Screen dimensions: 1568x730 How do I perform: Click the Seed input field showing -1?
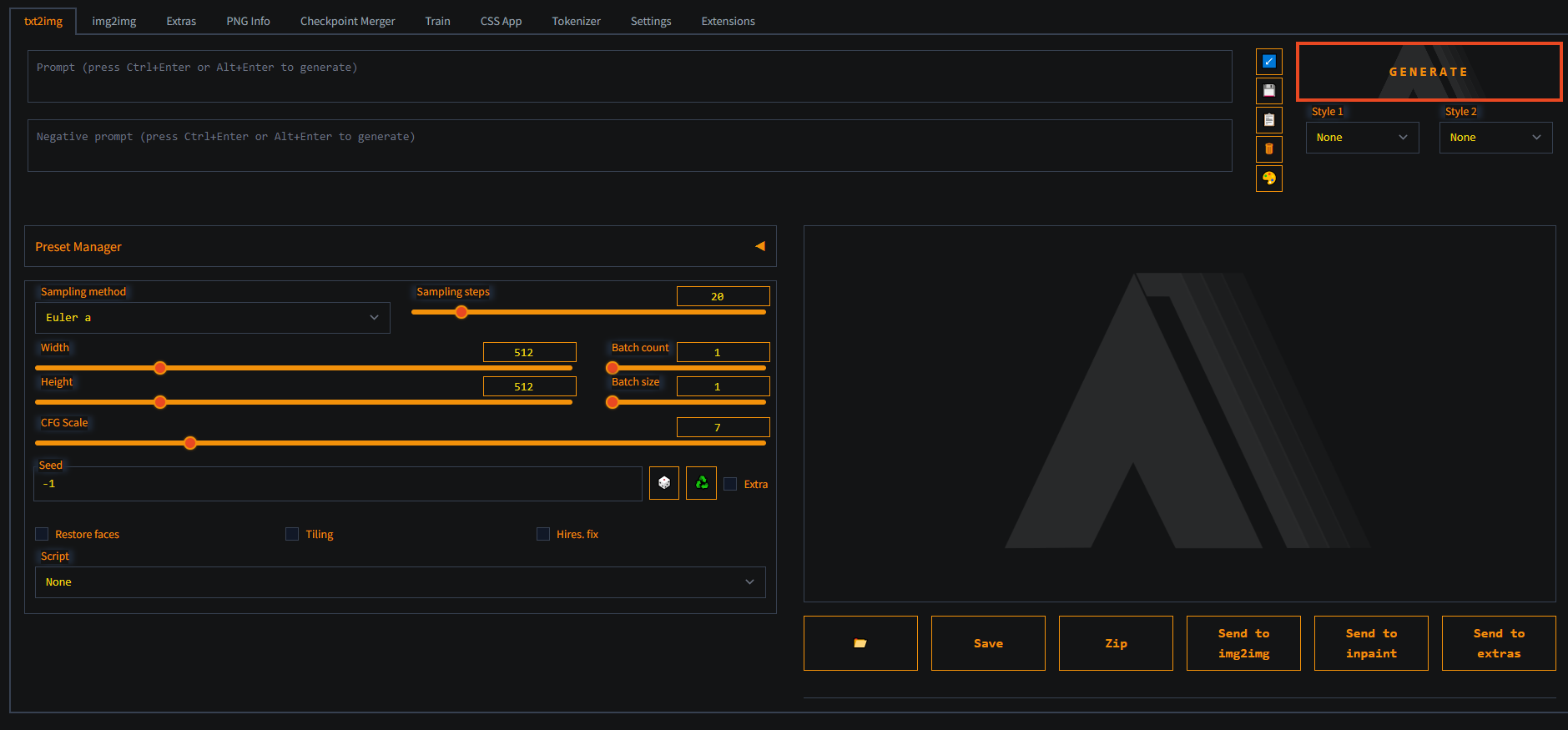coord(338,484)
